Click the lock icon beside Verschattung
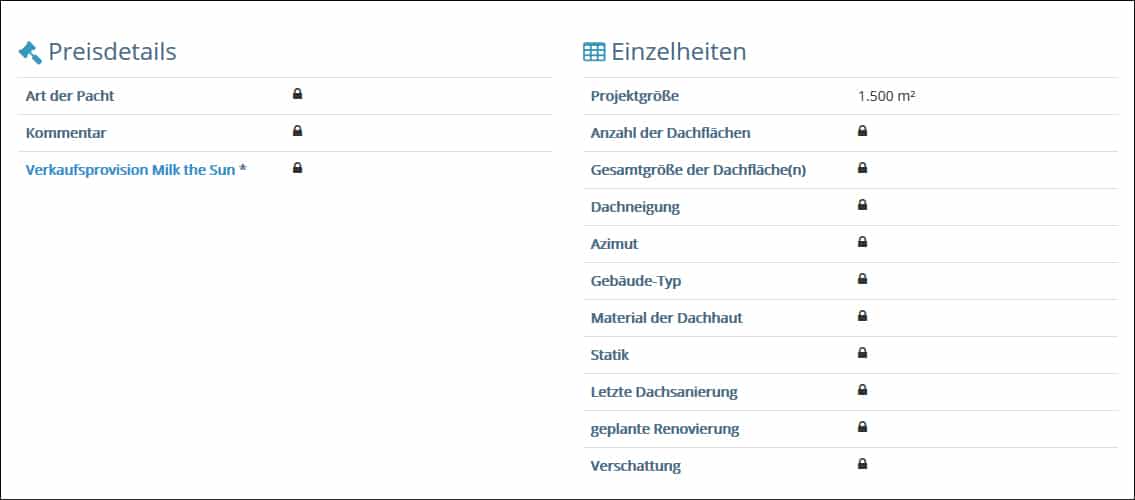 (862, 464)
